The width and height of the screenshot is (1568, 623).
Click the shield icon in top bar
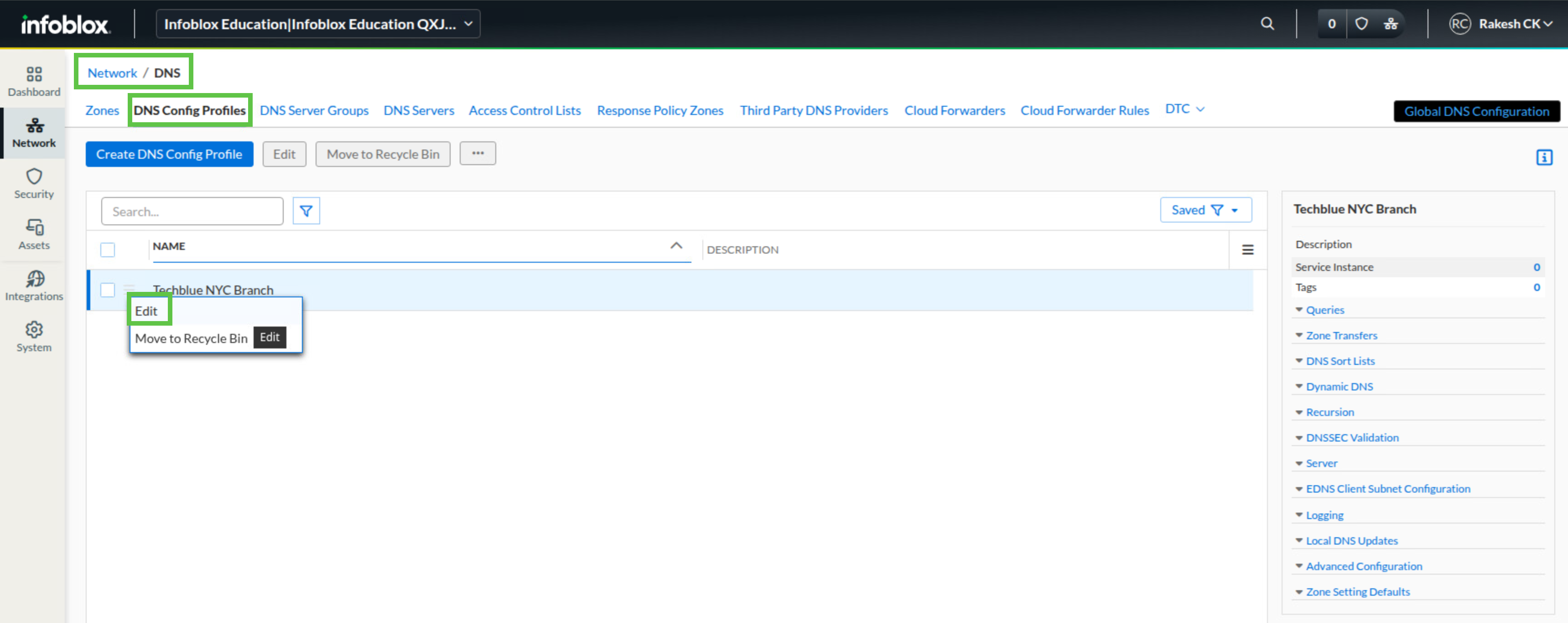[x=1362, y=24]
